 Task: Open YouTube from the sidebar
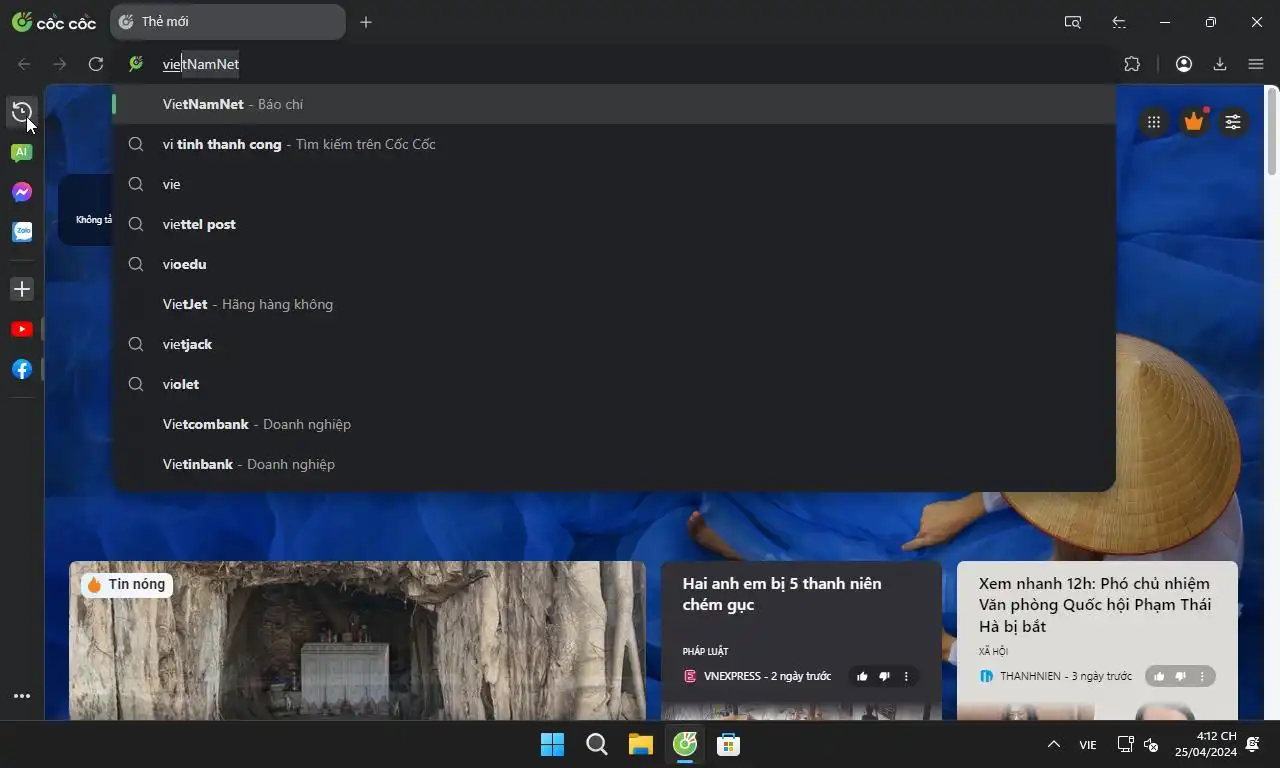tap(22, 329)
